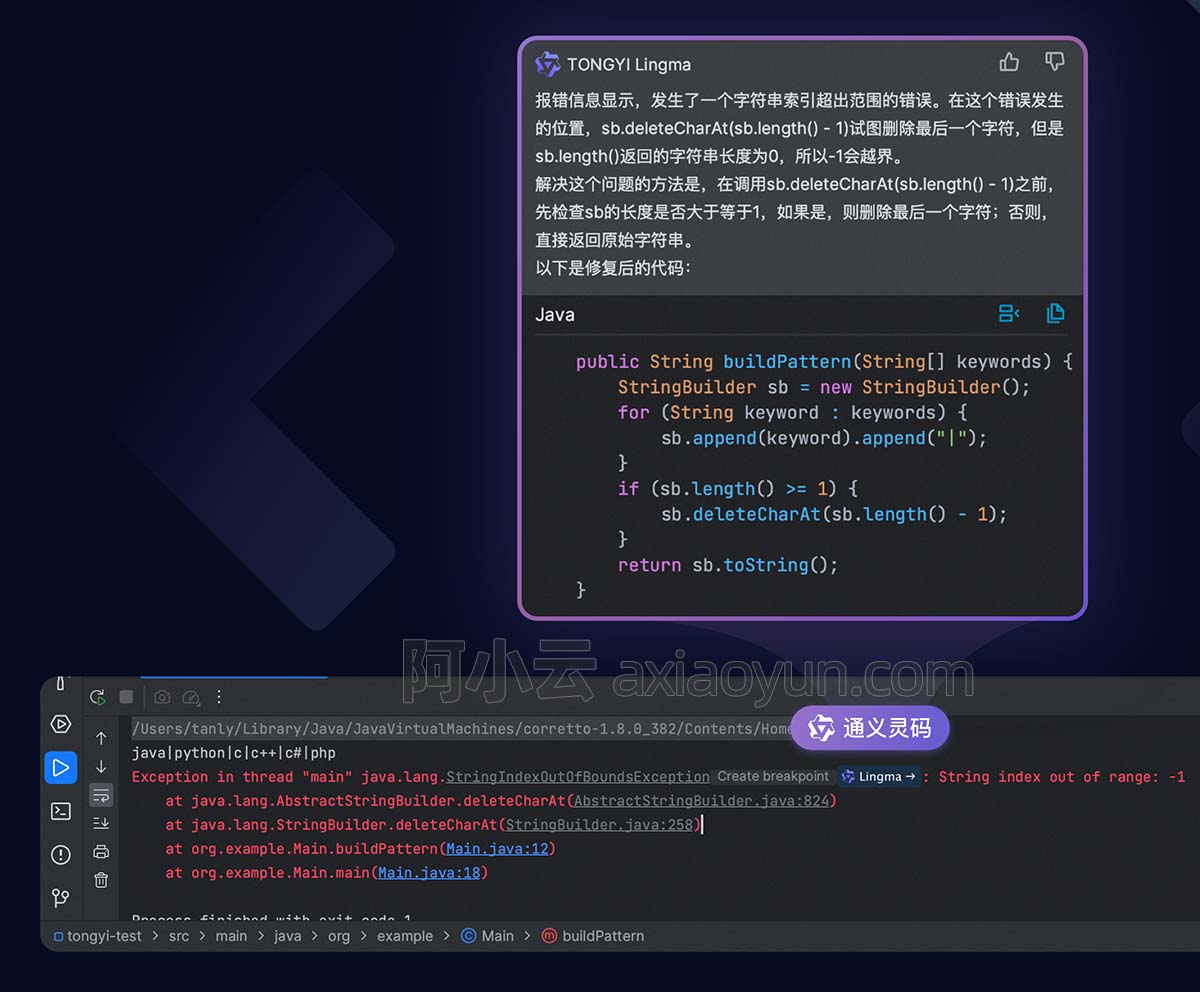Click the thumbs down feedback icon
Image resolution: width=1200 pixels, height=992 pixels.
[1054, 63]
